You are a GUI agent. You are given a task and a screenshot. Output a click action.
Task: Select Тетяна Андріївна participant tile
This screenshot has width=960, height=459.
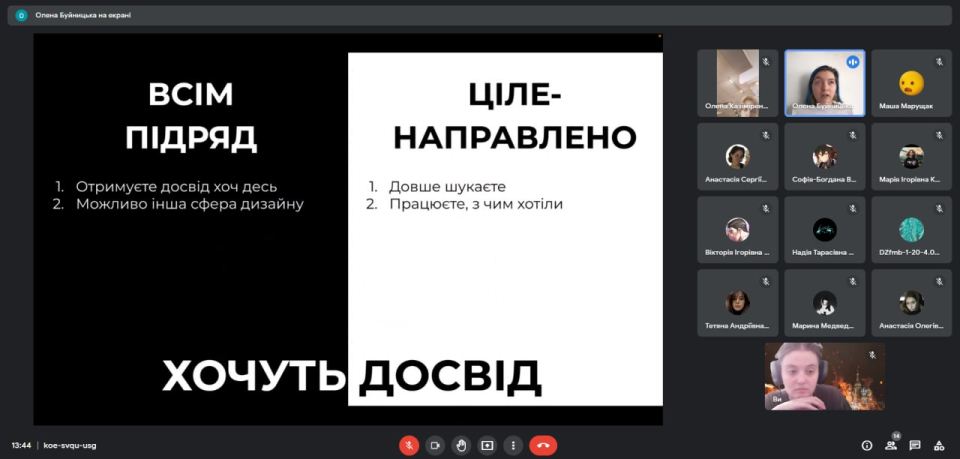738,303
